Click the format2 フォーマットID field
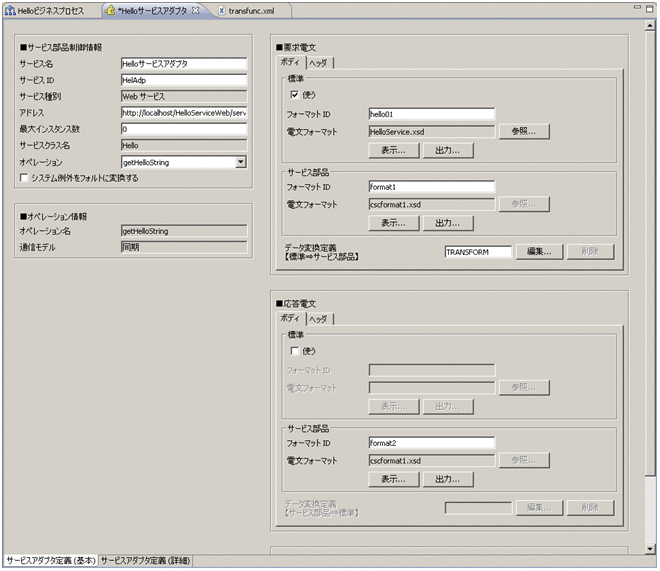This screenshot has width=660, height=571. pyautogui.click(x=431, y=443)
